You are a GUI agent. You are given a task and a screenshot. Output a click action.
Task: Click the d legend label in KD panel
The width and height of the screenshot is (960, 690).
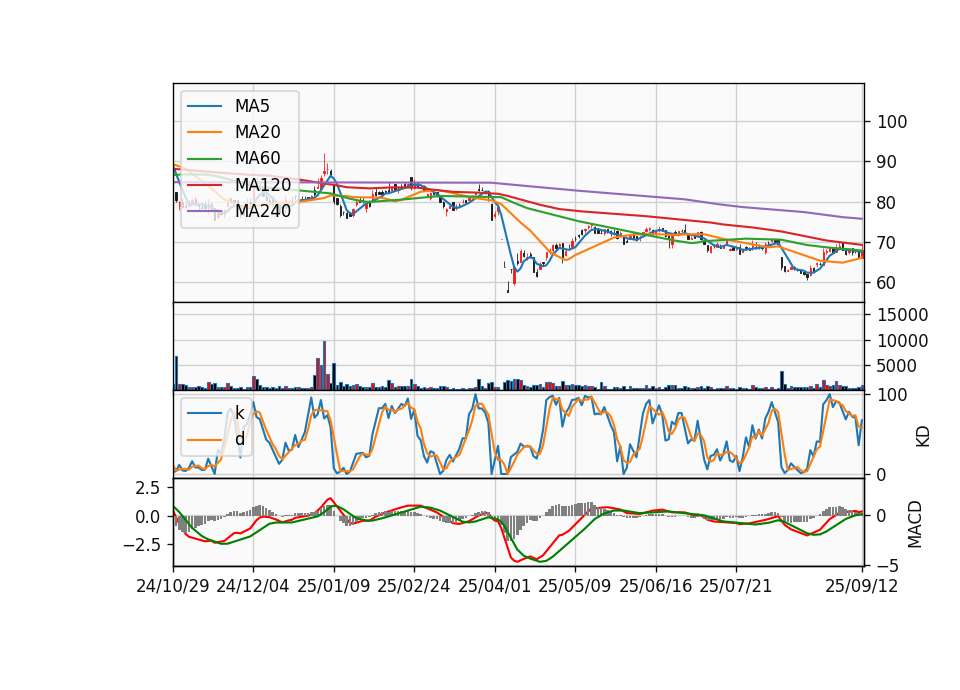coord(239,439)
